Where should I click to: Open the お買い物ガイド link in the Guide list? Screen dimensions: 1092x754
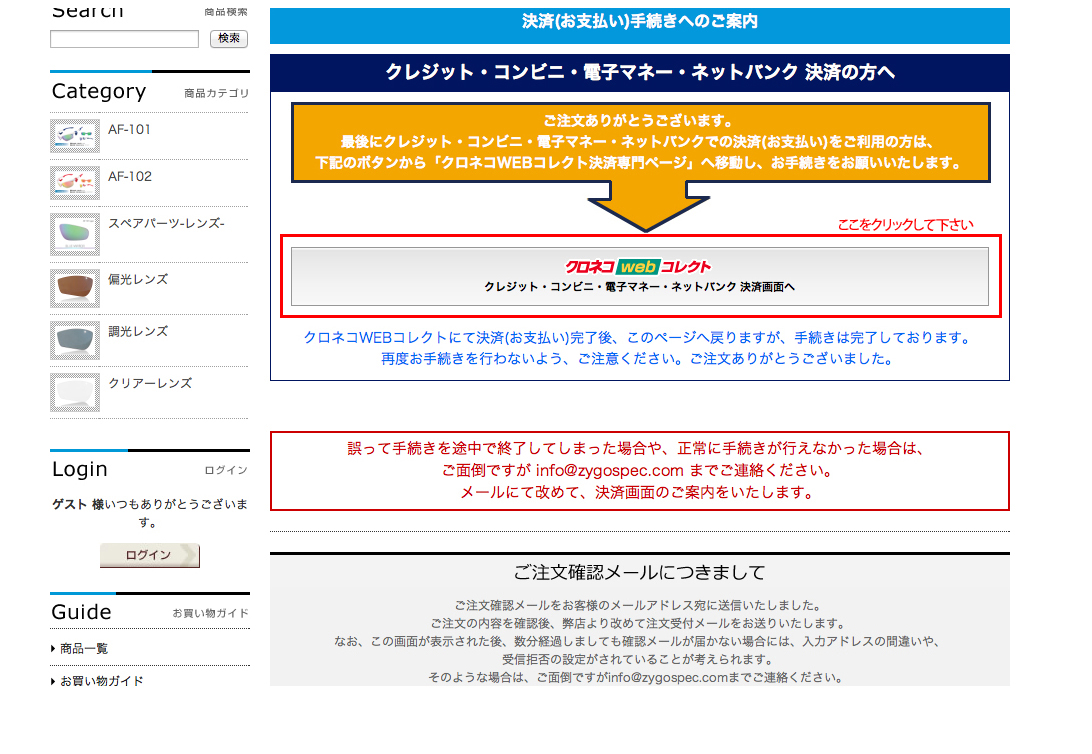[x=102, y=681]
